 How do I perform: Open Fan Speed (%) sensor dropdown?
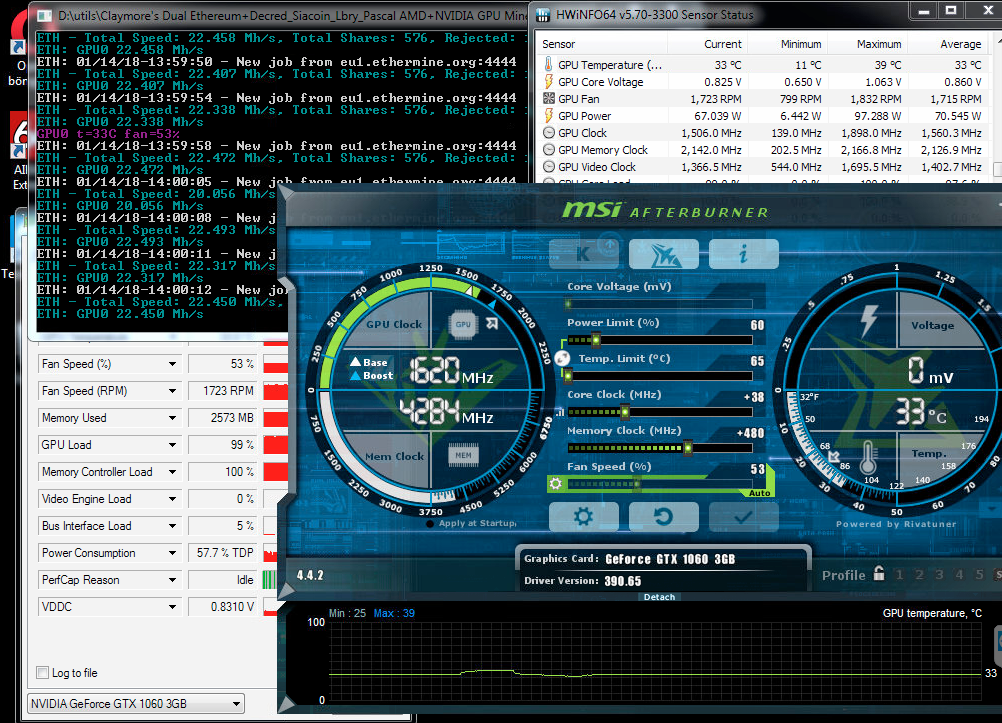pyautogui.click(x=173, y=364)
